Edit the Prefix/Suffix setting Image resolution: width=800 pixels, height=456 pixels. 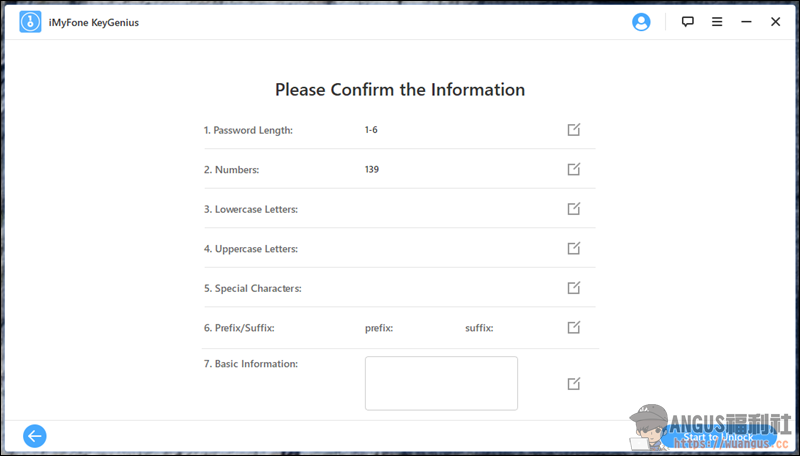(574, 327)
